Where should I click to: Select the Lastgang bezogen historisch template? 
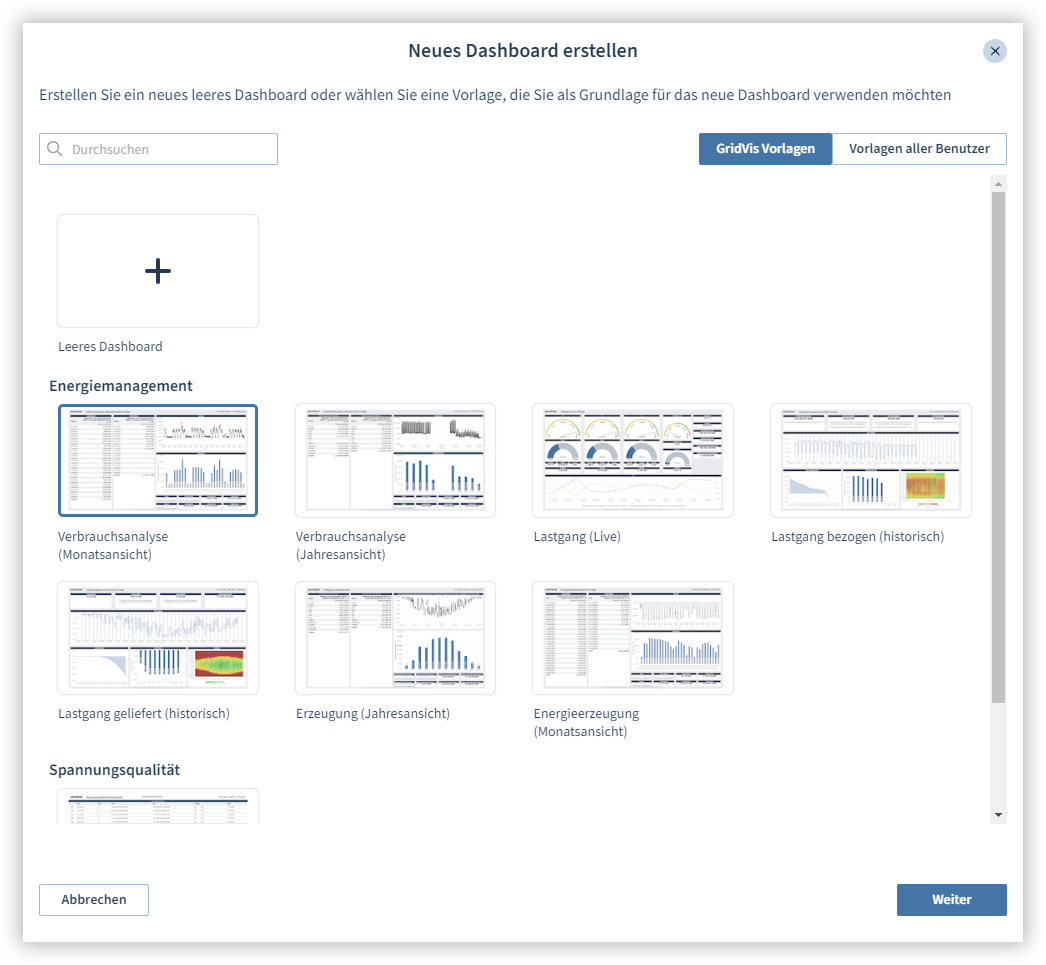click(x=870, y=460)
